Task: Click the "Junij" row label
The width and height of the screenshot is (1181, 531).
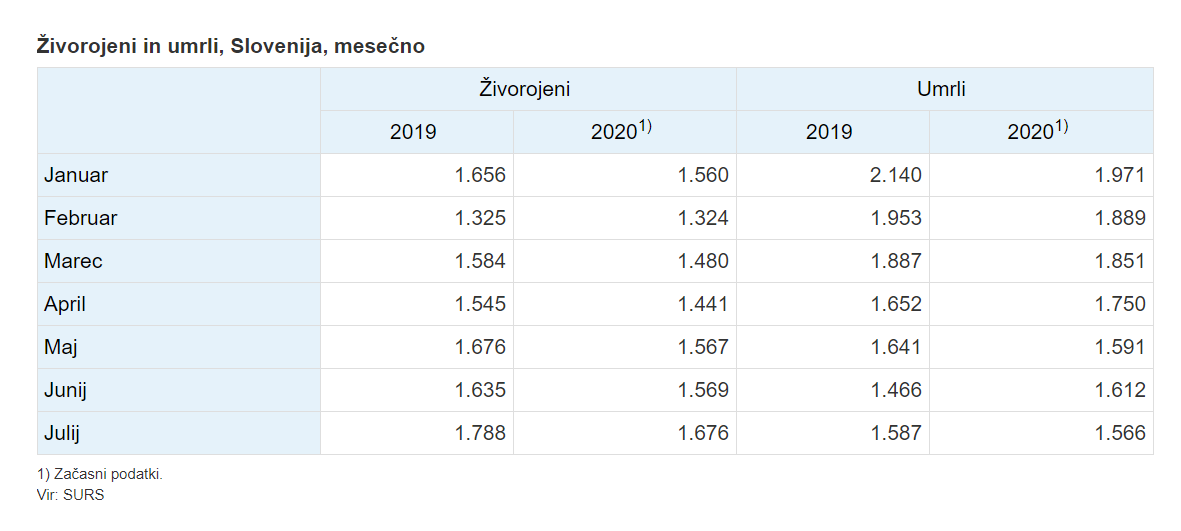Action: pos(66,390)
